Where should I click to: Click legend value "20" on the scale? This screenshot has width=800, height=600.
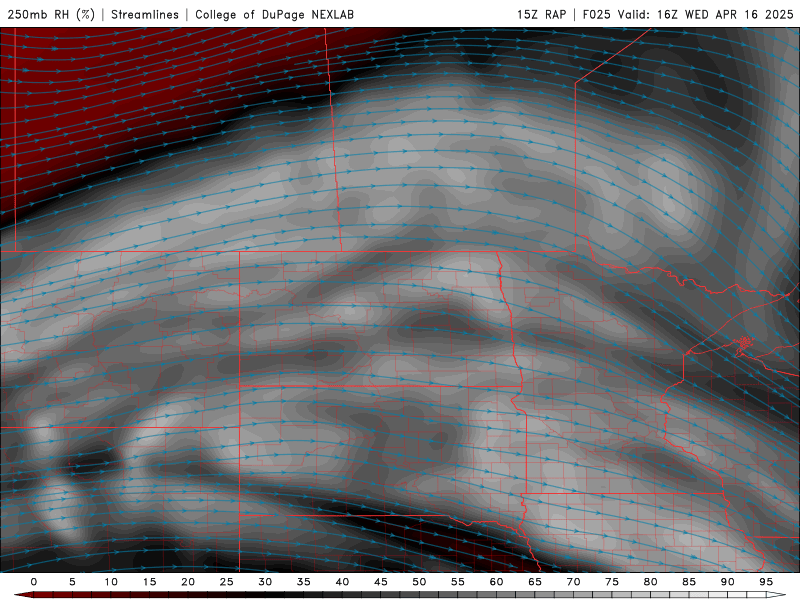[x=188, y=582]
